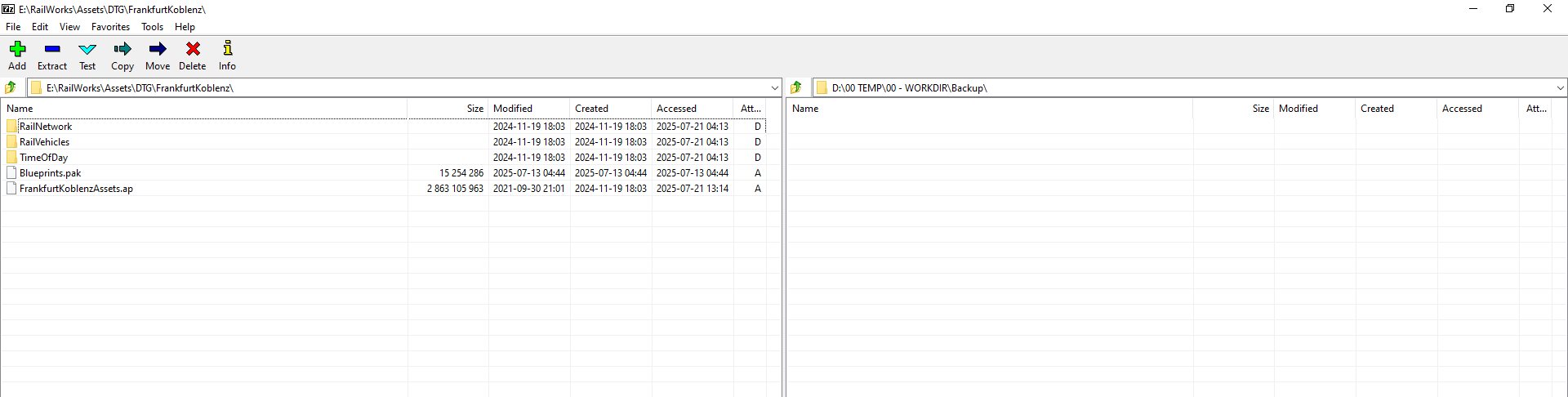Image resolution: width=1568 pixels, height=397 pixels.
Task: Open the Tools menu
Action: (152, 27)
